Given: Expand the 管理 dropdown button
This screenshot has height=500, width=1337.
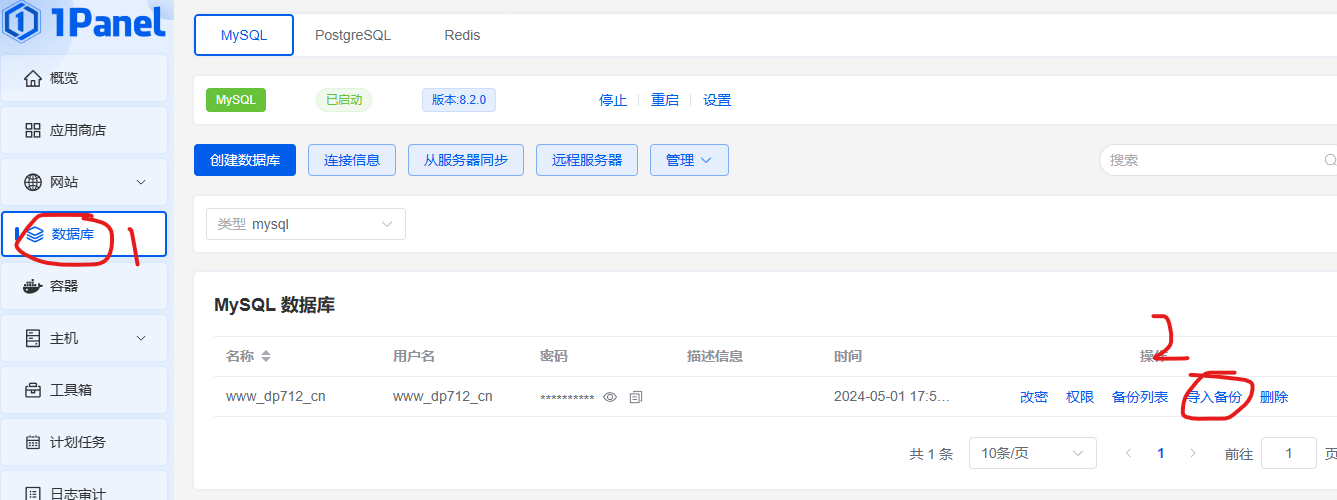Looking at the screenshot, I should pos(689,160).
